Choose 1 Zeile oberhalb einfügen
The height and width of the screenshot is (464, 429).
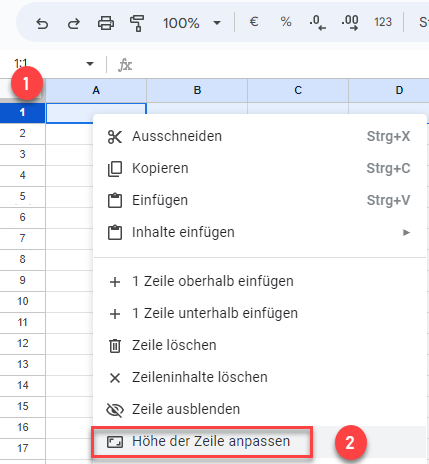point(260,282)
